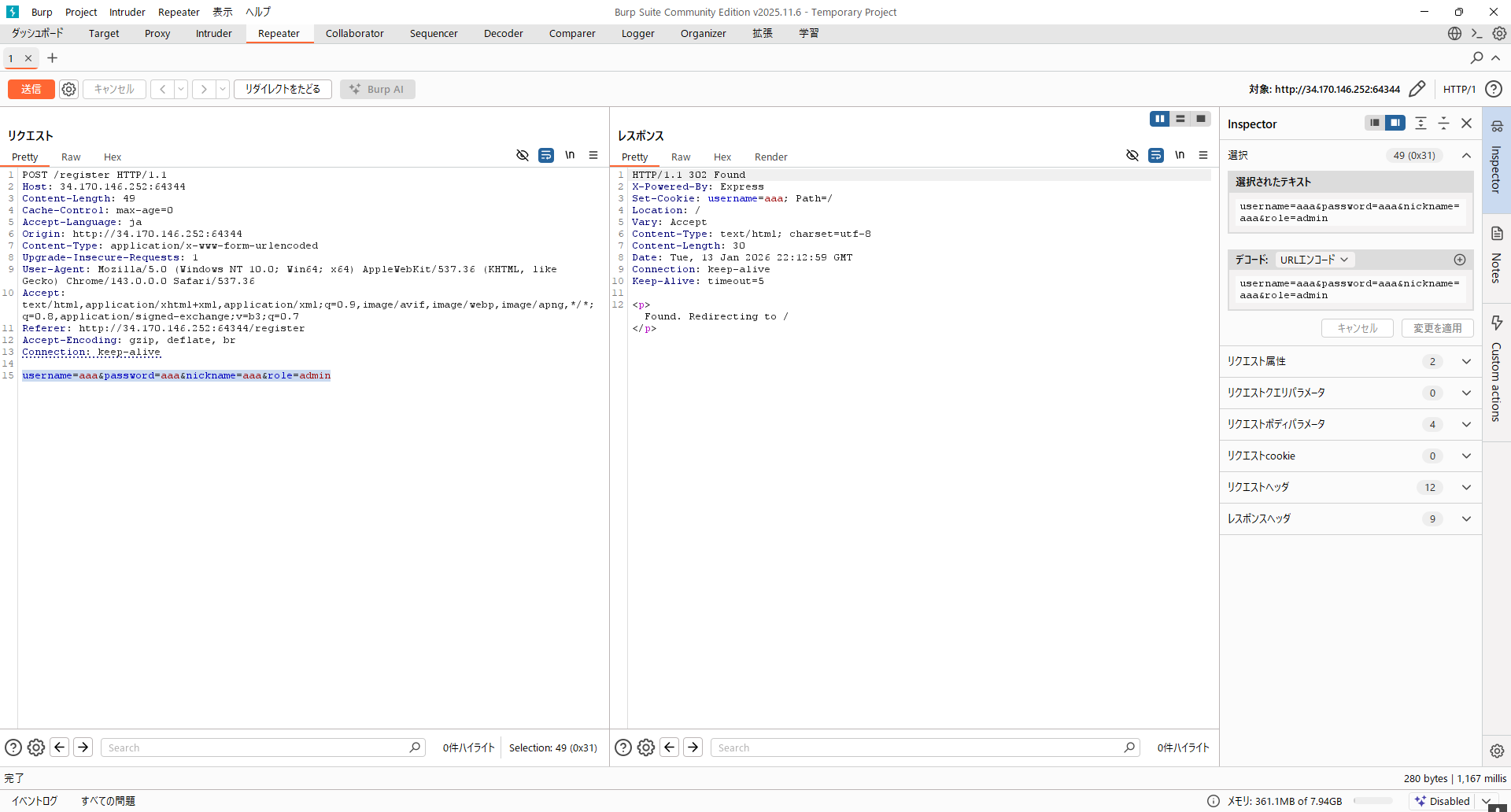
Task: Go to previous response search match
Action: pyautogui.click(x=670, y=747)
